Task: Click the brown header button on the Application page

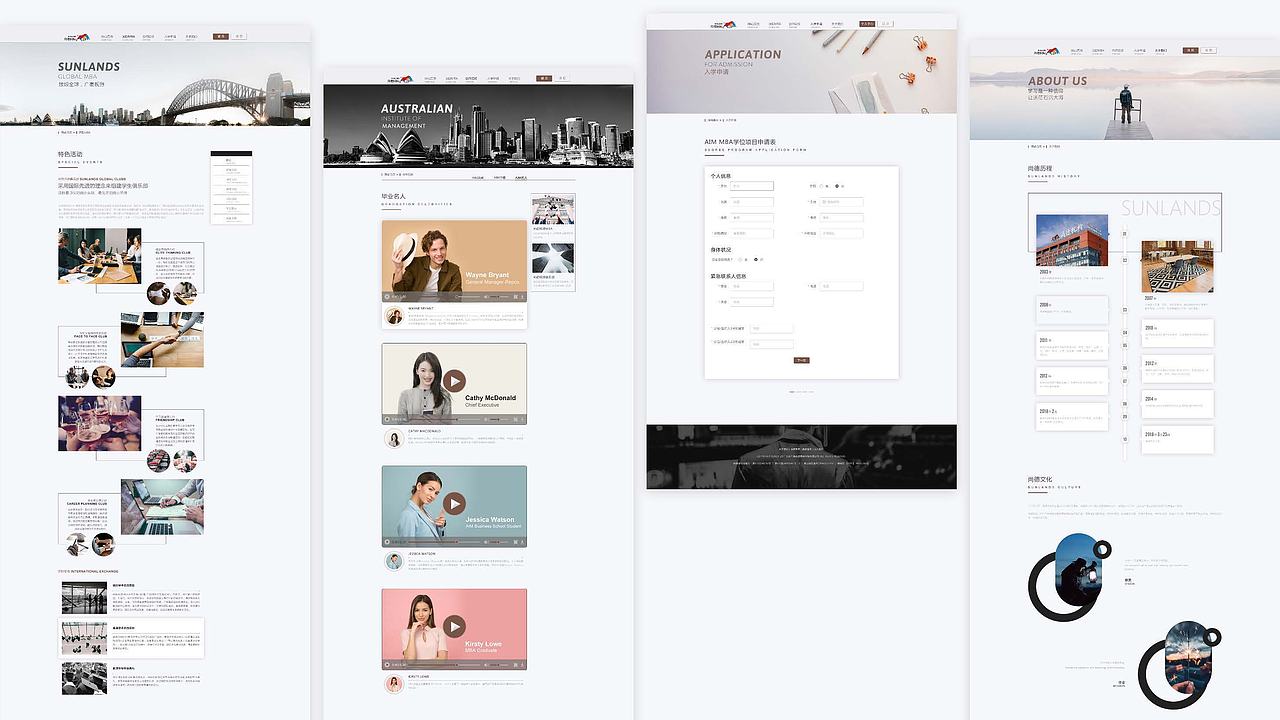Action: [867, 24]
